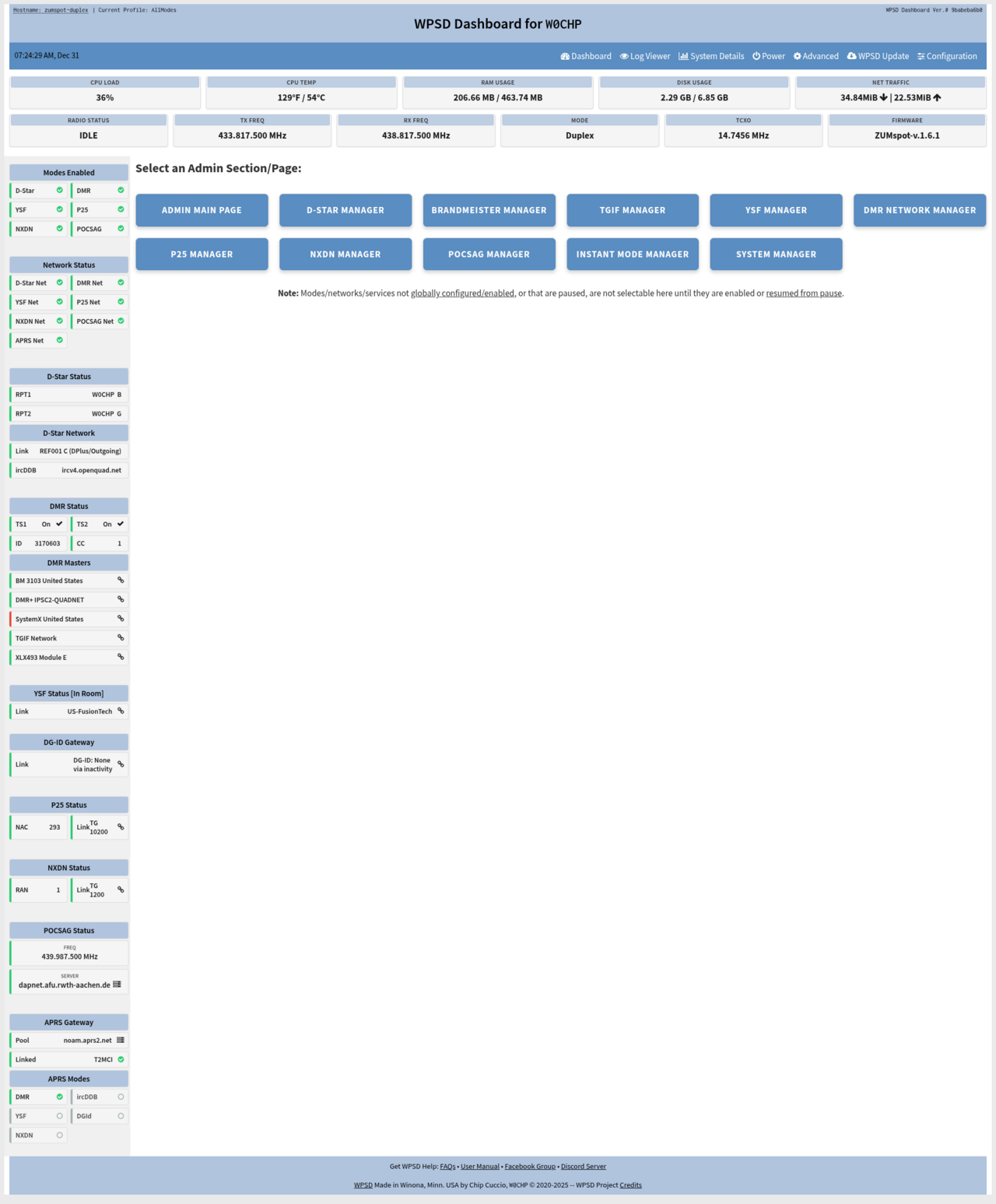This screenshot has height=1204, width=996.
Task: Click the link icon next to XLX493 Module E
Action: (121, 658)
